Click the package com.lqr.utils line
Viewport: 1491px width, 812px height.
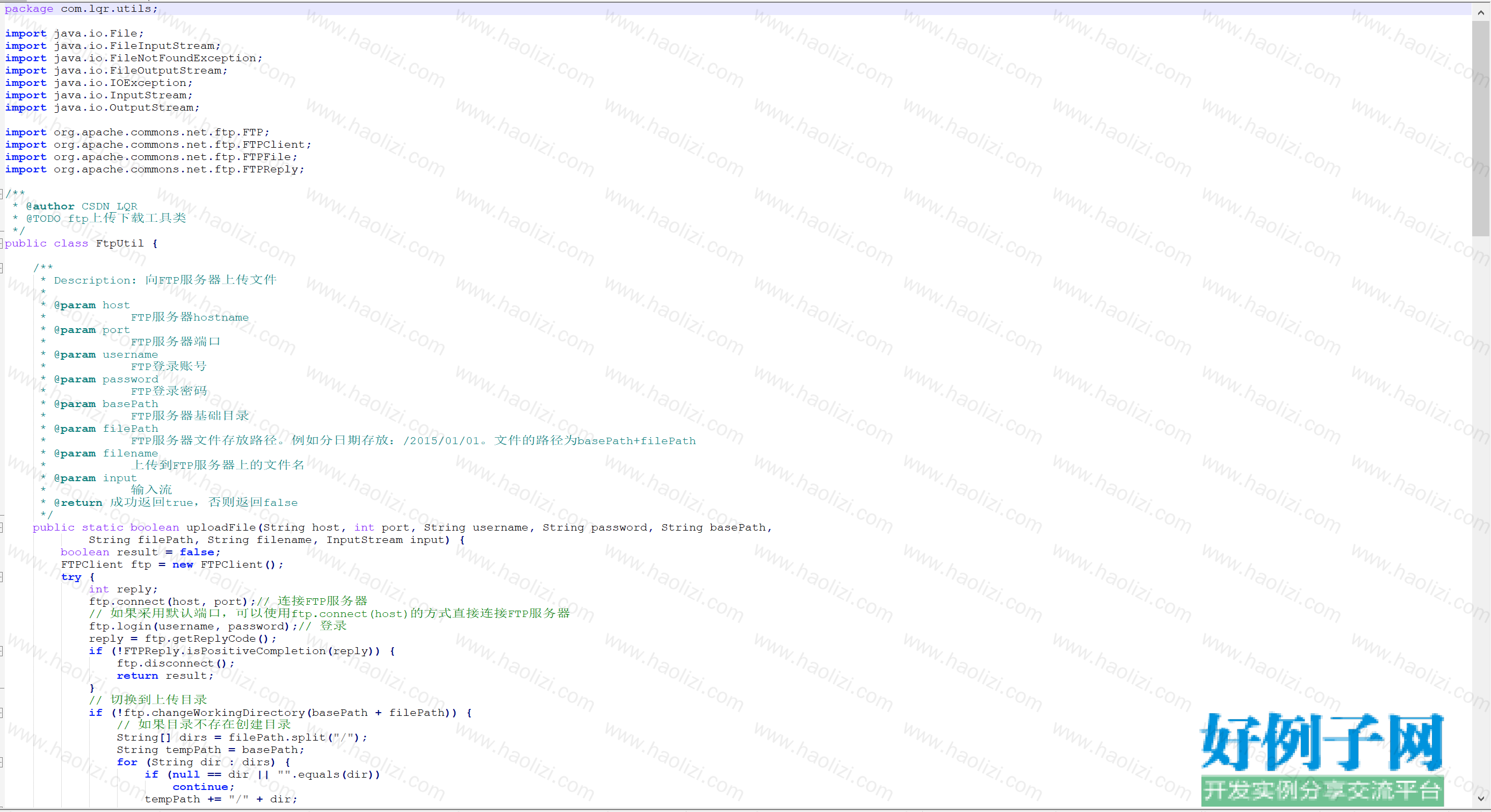[81, 9]
